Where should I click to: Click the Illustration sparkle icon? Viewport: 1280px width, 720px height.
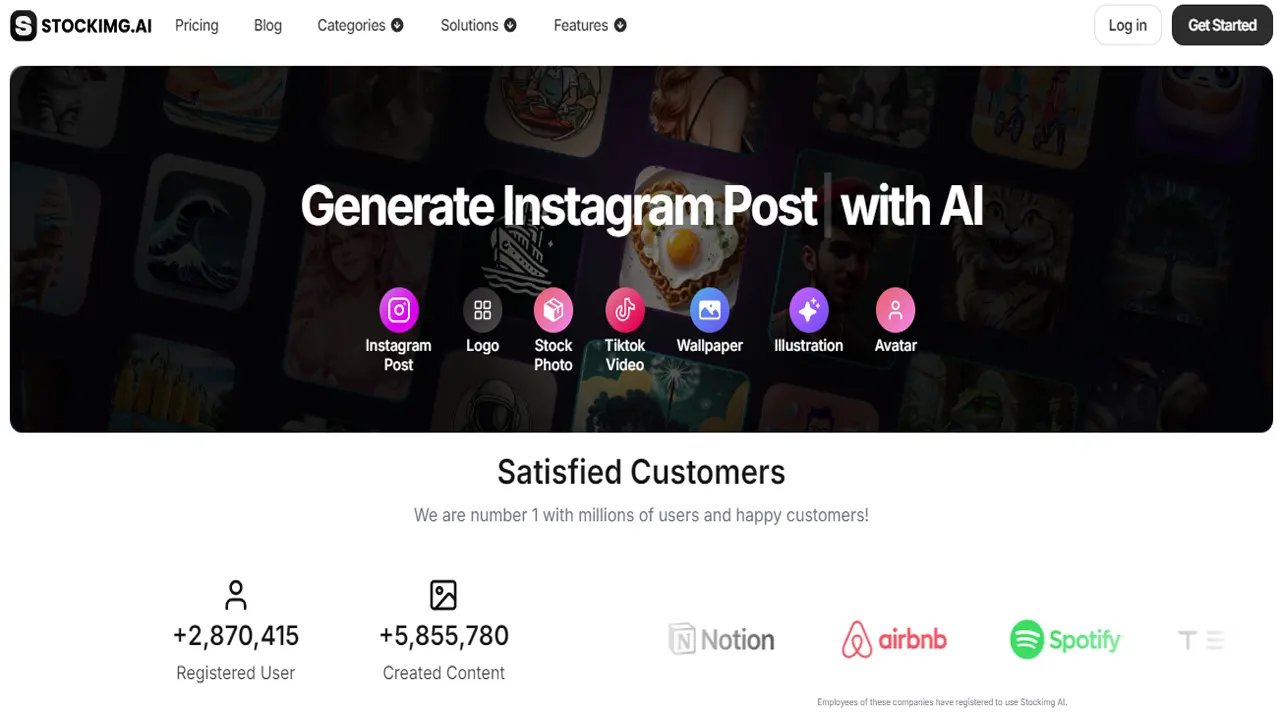coord(809,310)
